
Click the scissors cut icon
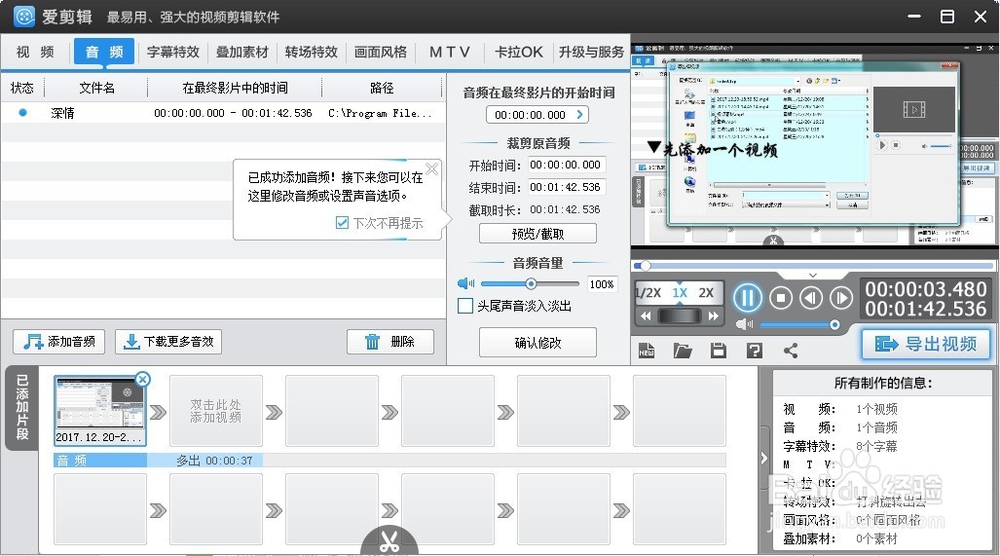point(389,541)
